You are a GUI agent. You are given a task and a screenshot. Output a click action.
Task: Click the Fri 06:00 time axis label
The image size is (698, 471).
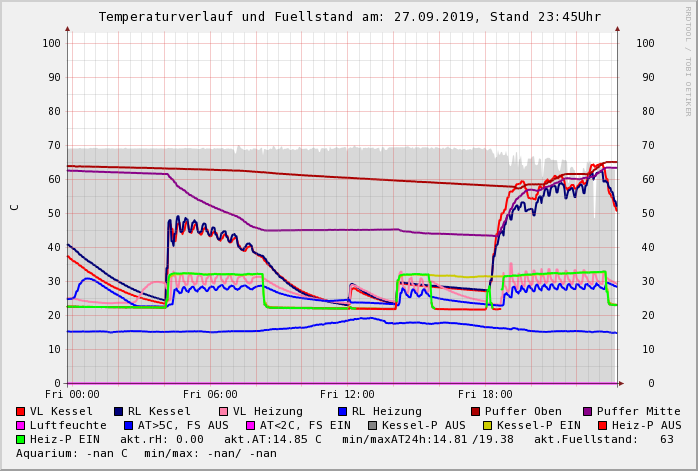210,394
